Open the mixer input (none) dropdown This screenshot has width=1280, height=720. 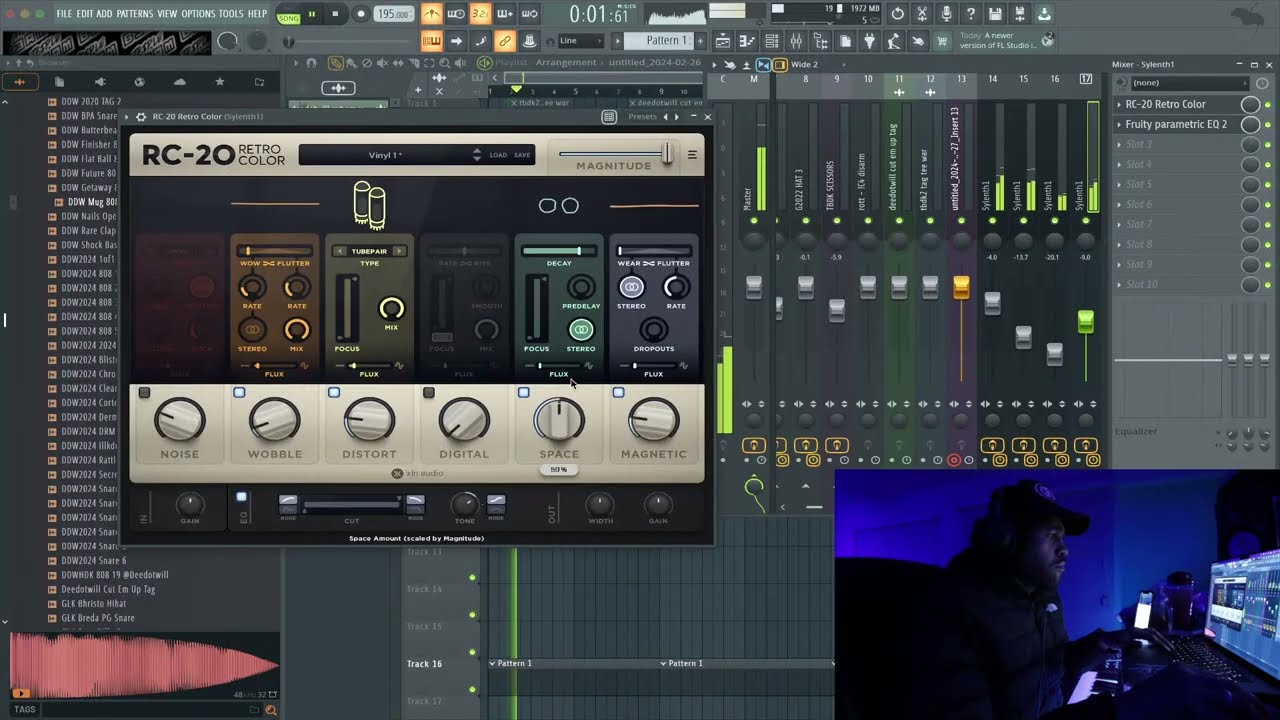(x=1189, y=83)
